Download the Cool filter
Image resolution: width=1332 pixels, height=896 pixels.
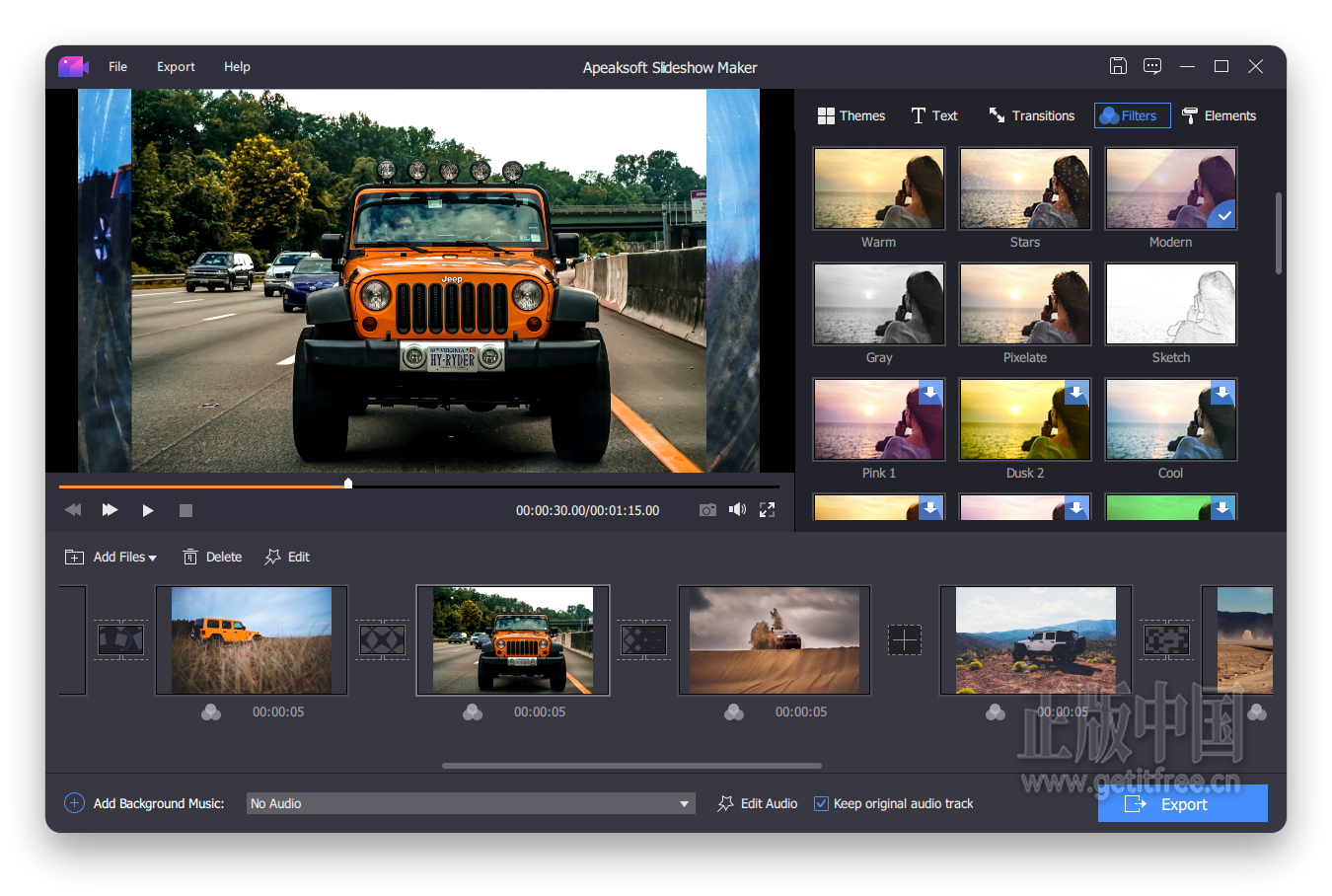coord(1222,393)
